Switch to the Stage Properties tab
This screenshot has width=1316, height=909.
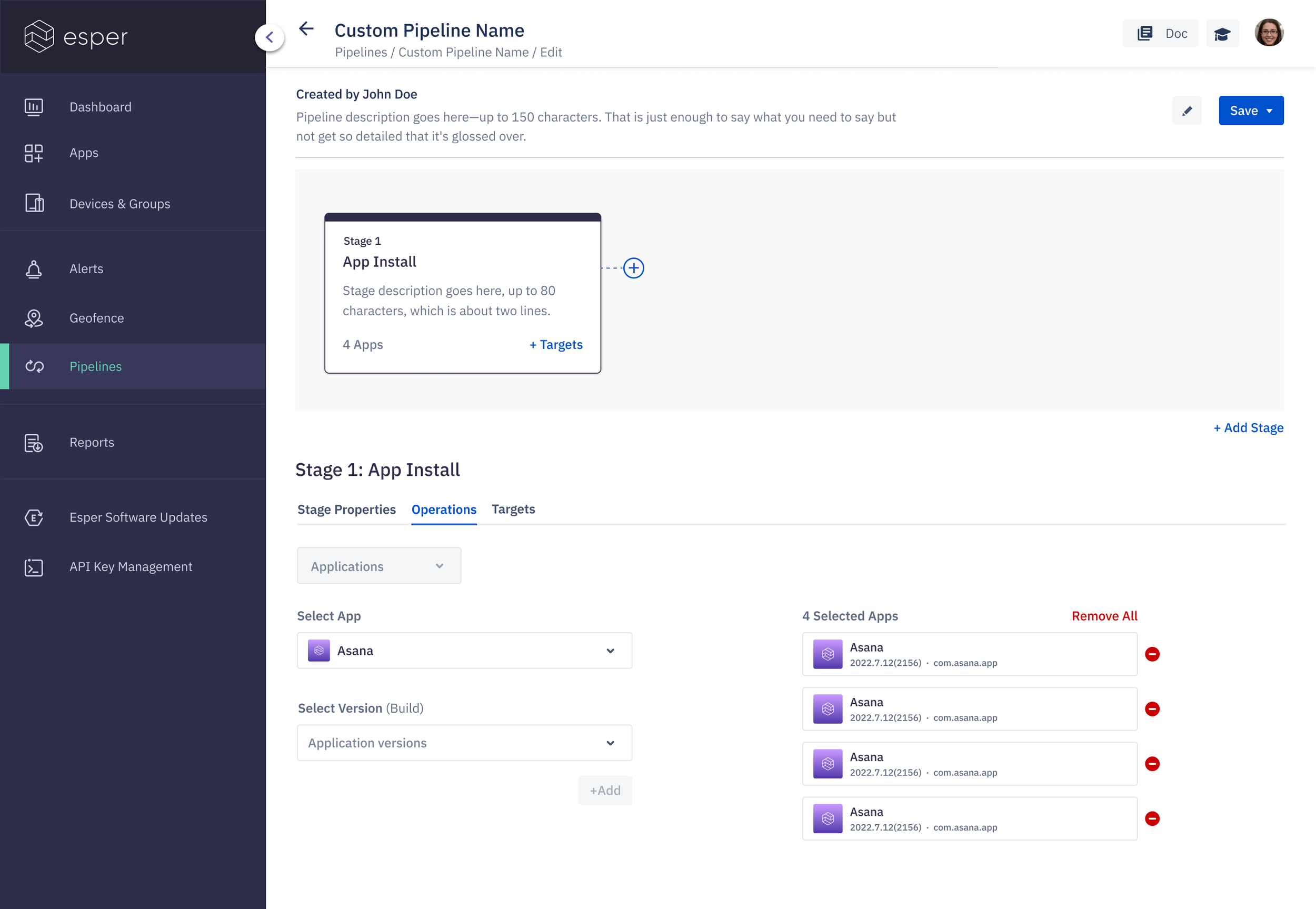click(x=346, y=509)
